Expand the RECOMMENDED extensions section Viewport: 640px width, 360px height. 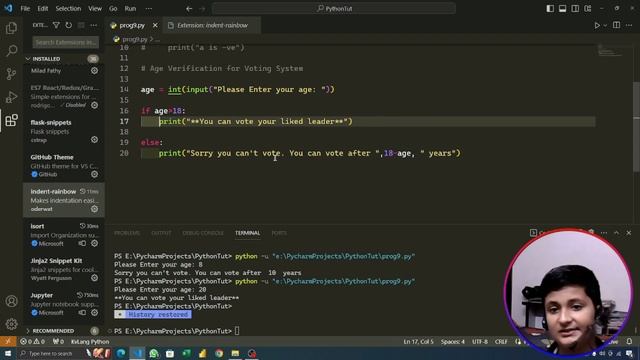point(64,331)
